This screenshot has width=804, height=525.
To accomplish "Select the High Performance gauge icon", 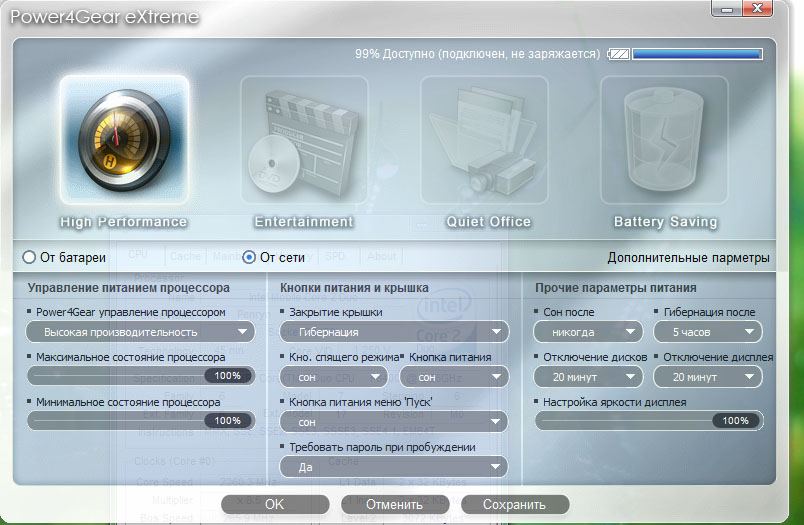I will 125,139.
